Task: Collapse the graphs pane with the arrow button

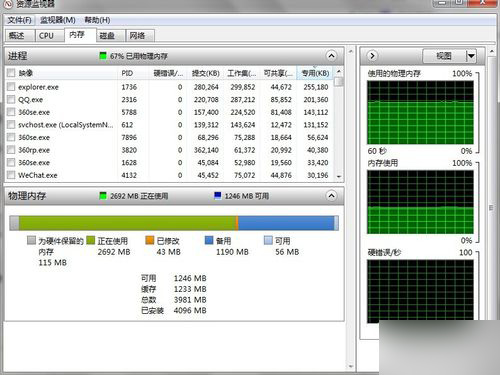Action: pos(372,56)
